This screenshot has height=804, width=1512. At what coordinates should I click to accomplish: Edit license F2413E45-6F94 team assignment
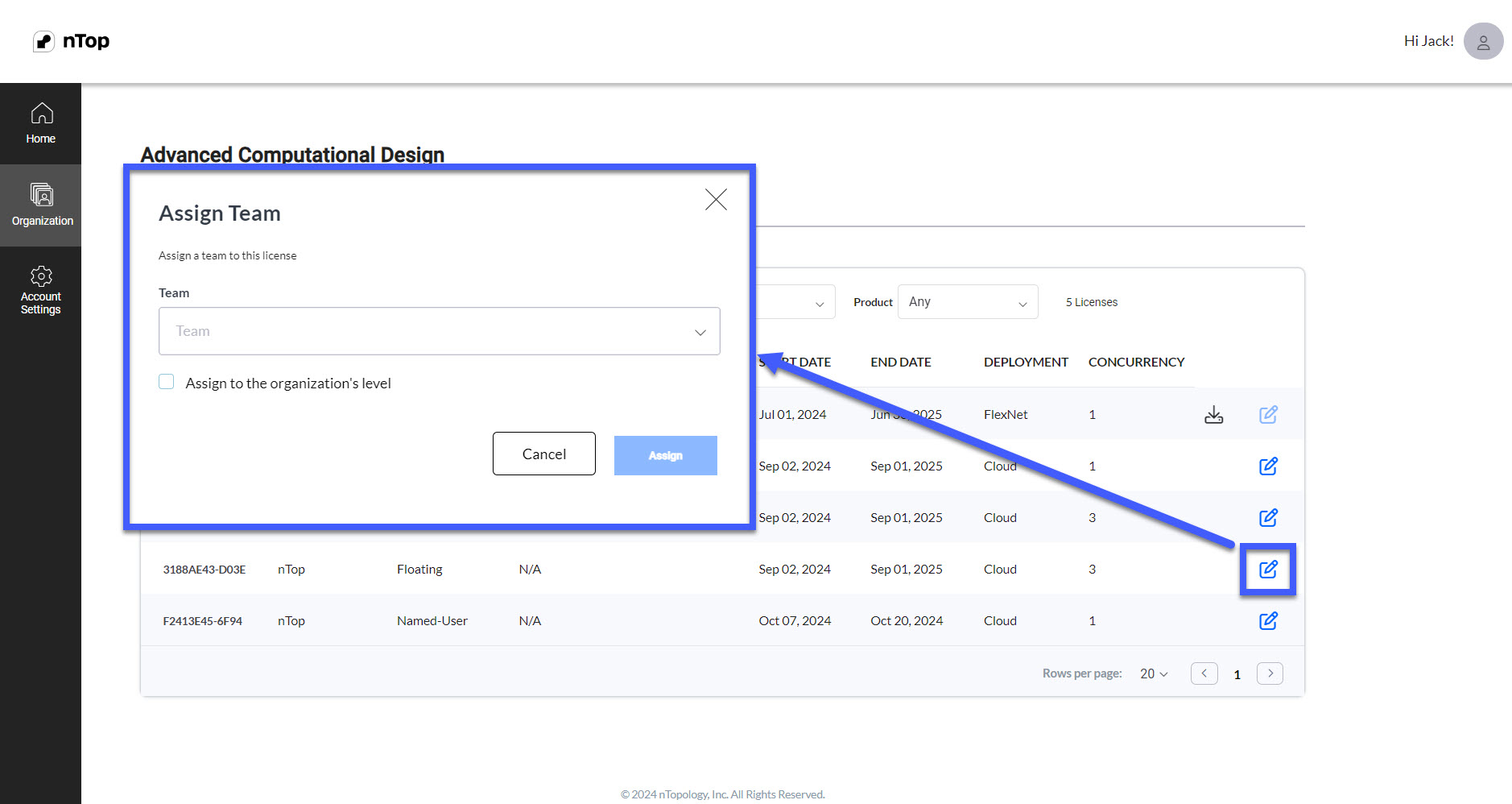pos(1268,621)
